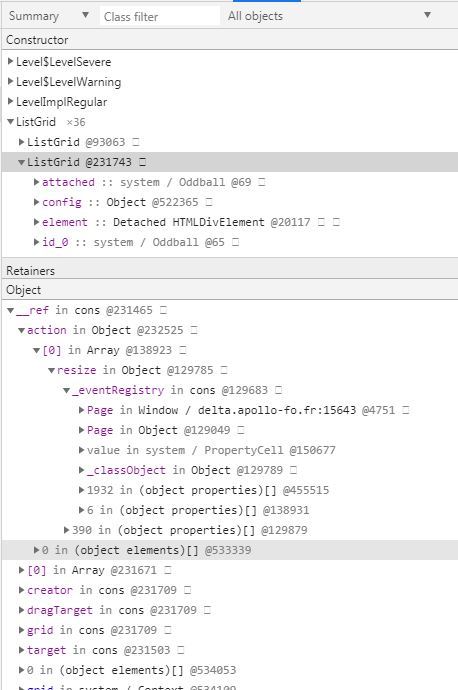458x690 pixels.
Task: Expand the config :: Object @522365 property
Action: [x=37, y=202]
